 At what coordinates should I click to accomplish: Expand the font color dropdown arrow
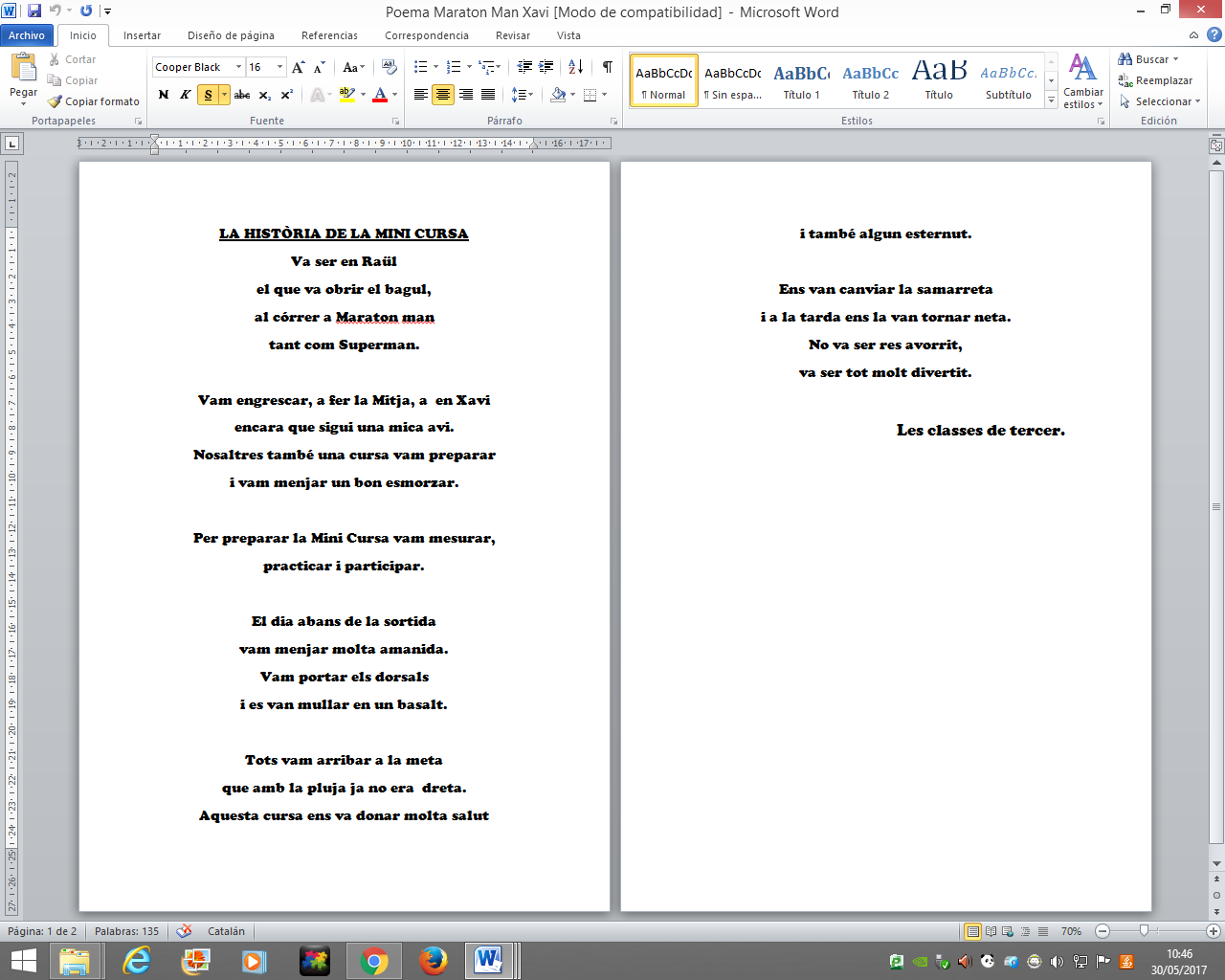pyautogui.click(x=394, y=95)
